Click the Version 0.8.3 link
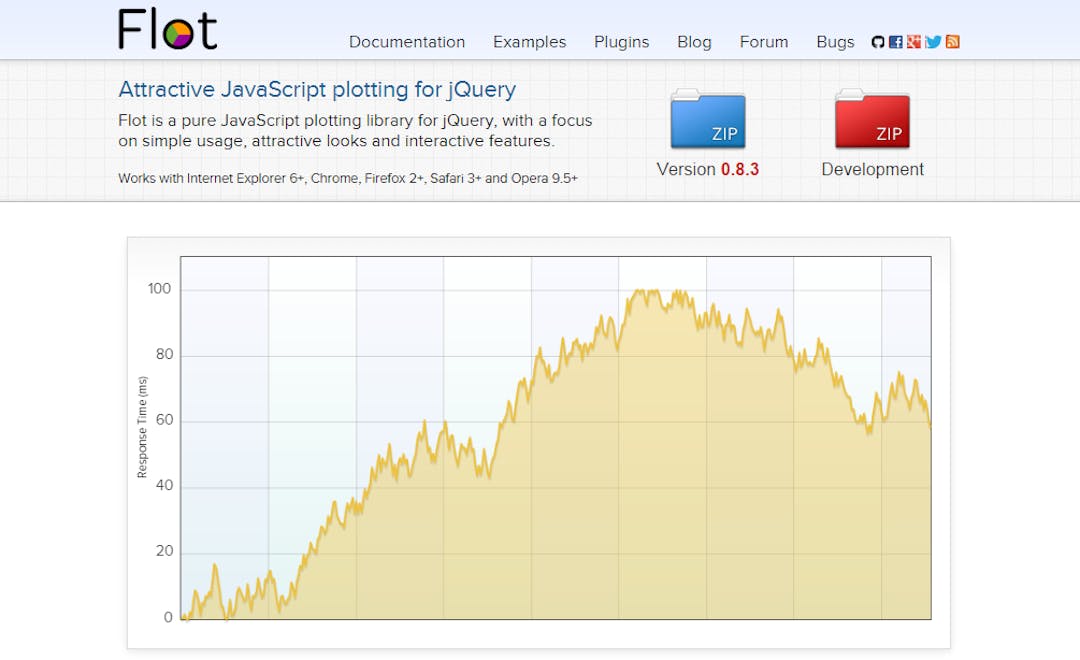 (707, 169)
